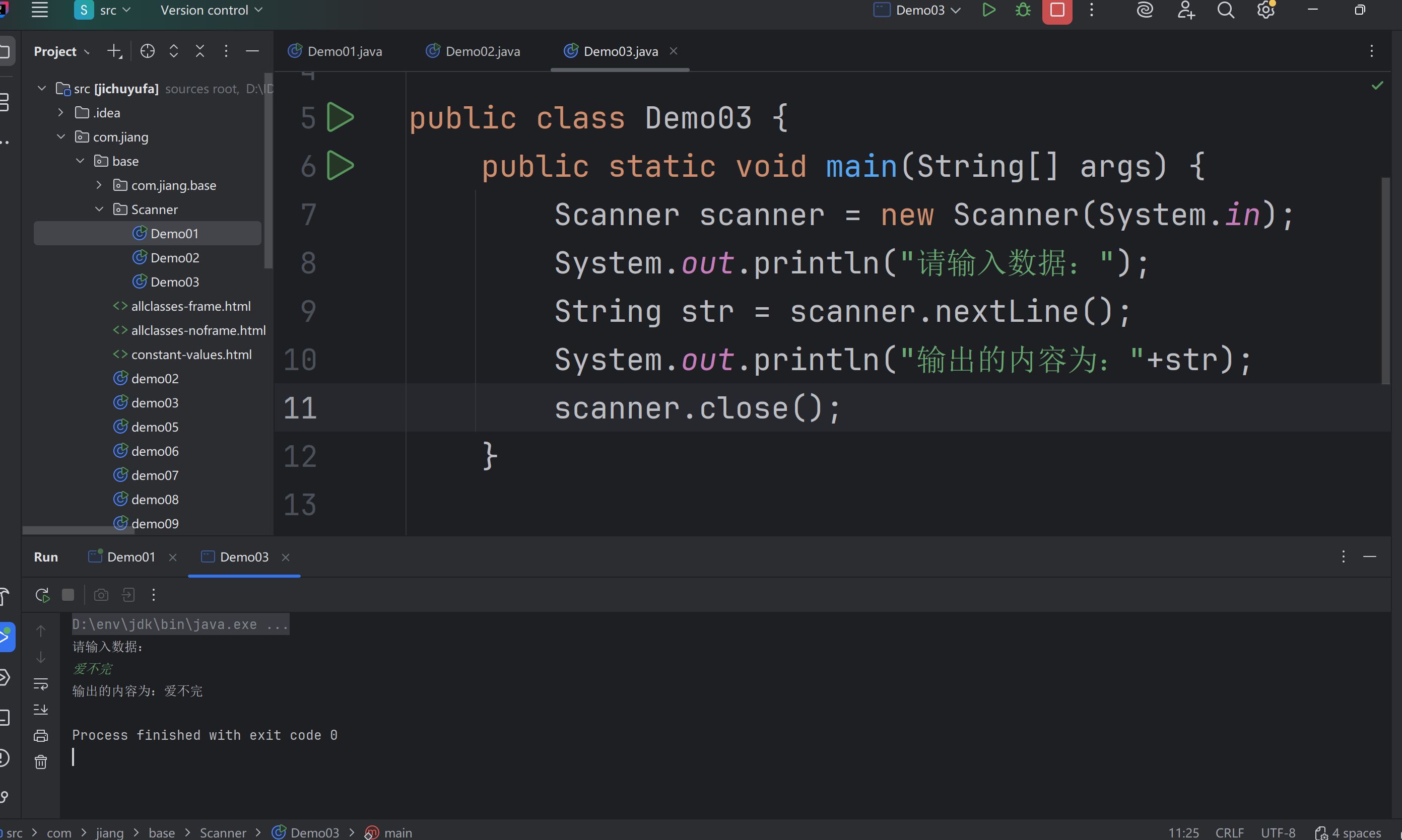This screenshot has width=1402, height=840.
Task: Click the run gutter arrow beside main method
Action: [341, 166]
